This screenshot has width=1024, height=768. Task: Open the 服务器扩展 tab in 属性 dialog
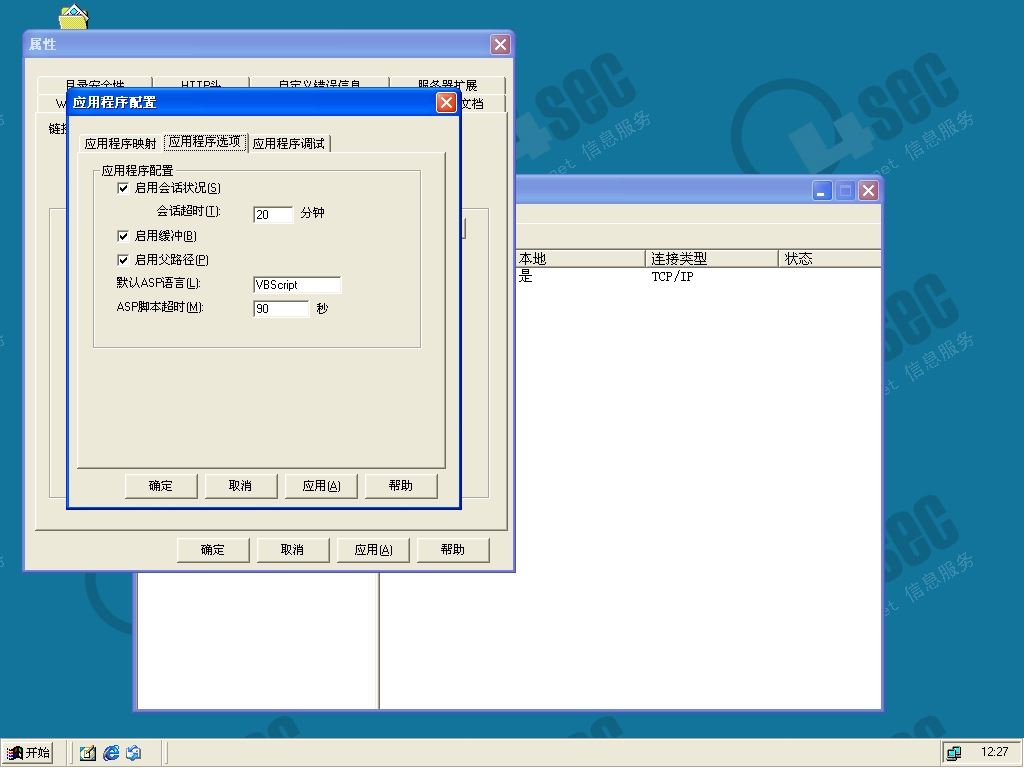click(x=447, y=85)
